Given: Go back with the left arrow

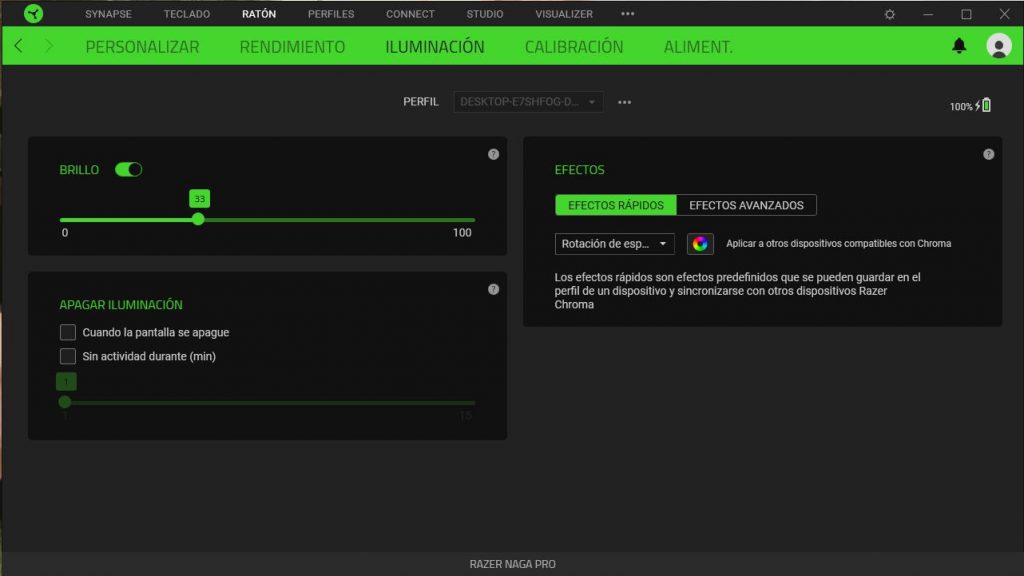Looking at the screenshot, I should click(18, 46).
